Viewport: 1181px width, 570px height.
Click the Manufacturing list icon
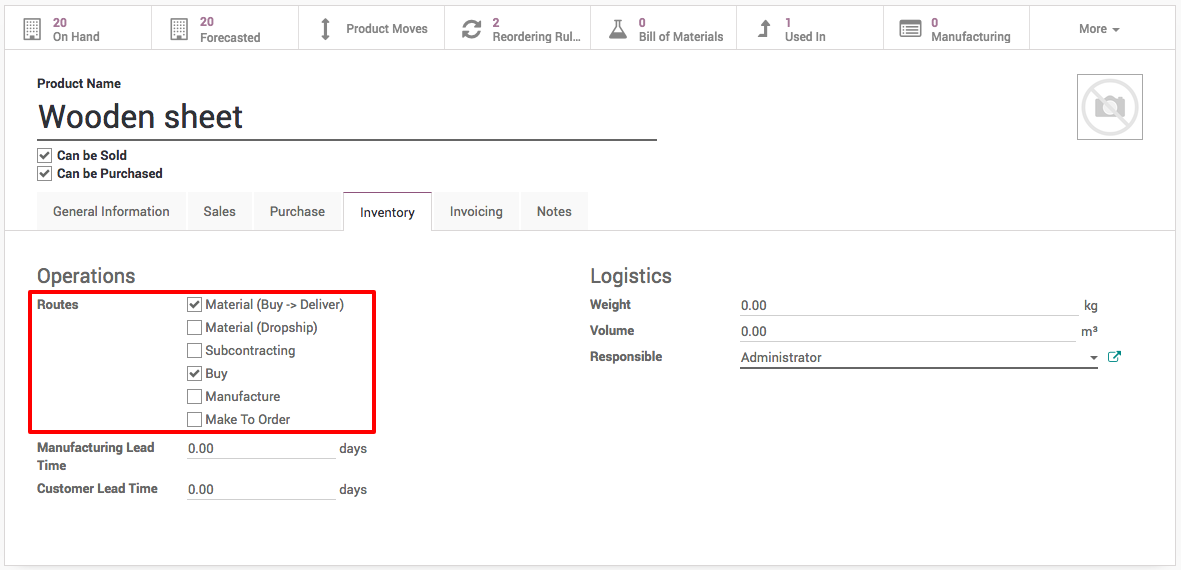coord(910,29)
